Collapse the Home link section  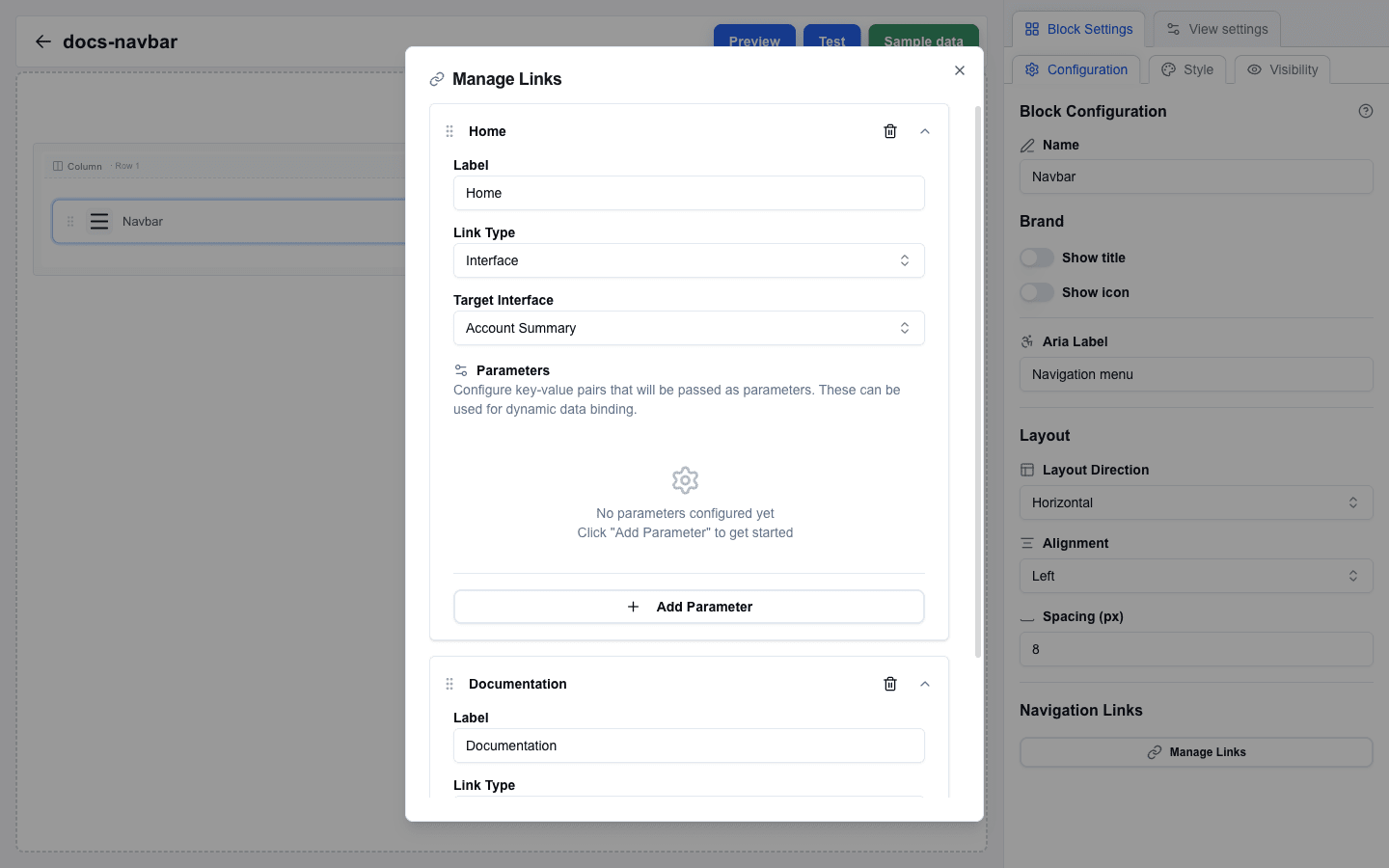pos(925,131)
